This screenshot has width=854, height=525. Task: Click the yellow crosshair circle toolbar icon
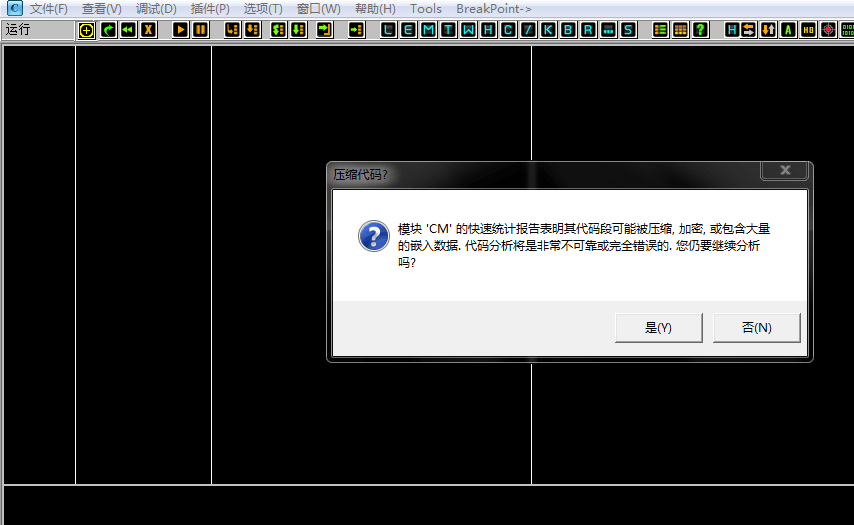[86, 30]
